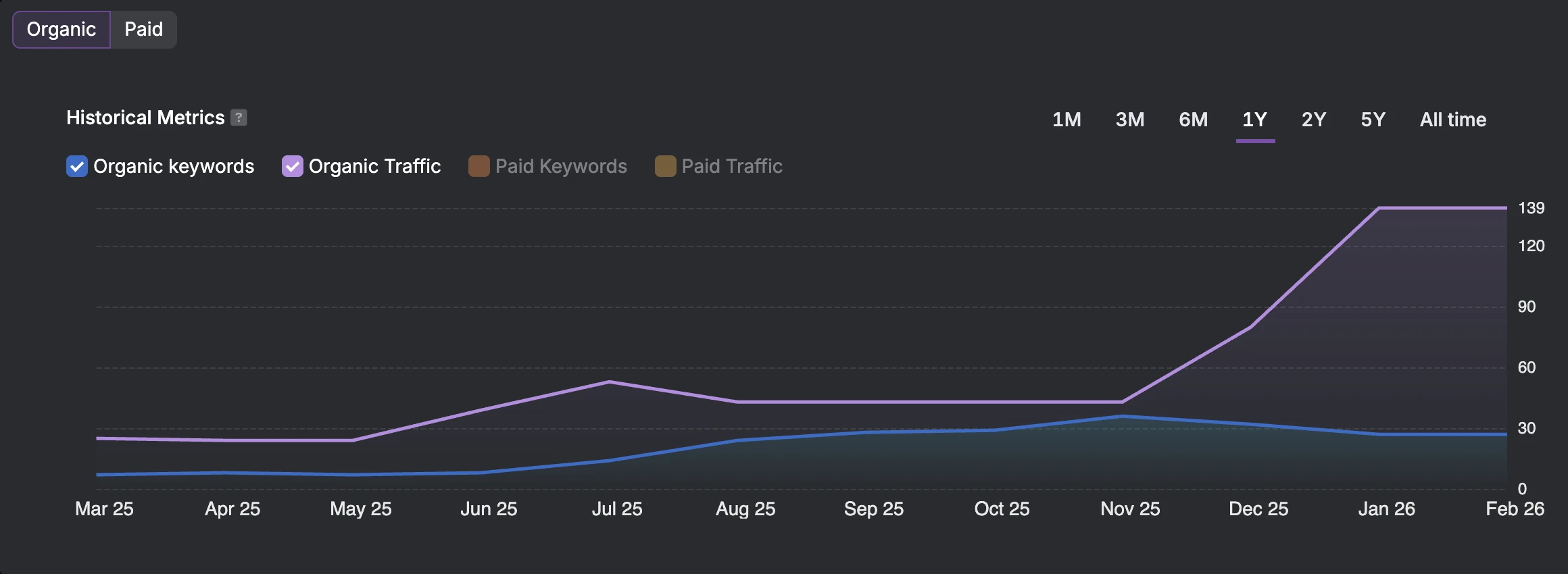Click the Dec 25 x-axis label

pos(1258,508)
